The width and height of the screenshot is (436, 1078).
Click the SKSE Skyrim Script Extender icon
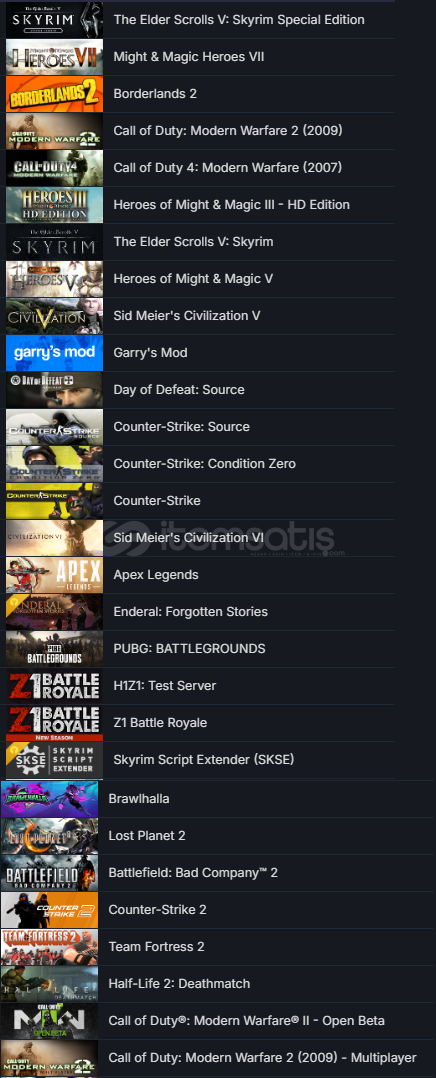pos(54,760)
